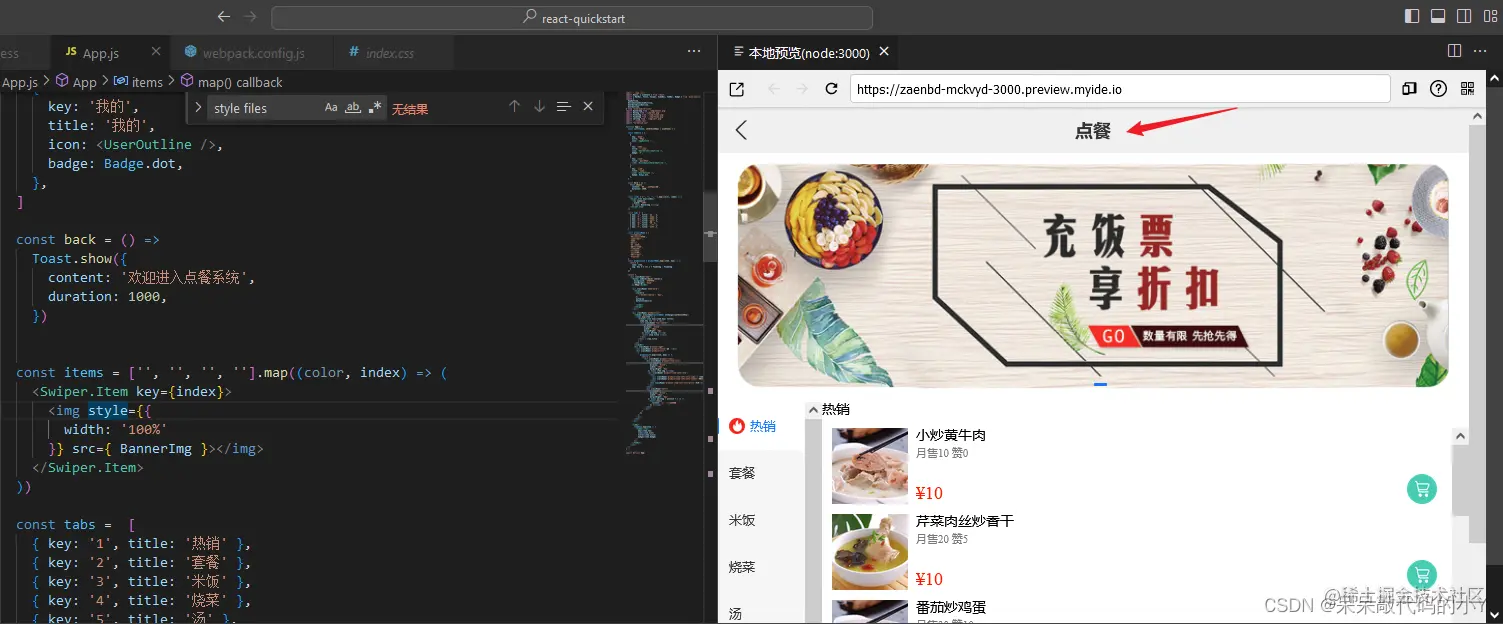This screenshot has height=624, width=1503.
Task: Click the 热销 dish list section heading
Action: [x=836, y=409]
